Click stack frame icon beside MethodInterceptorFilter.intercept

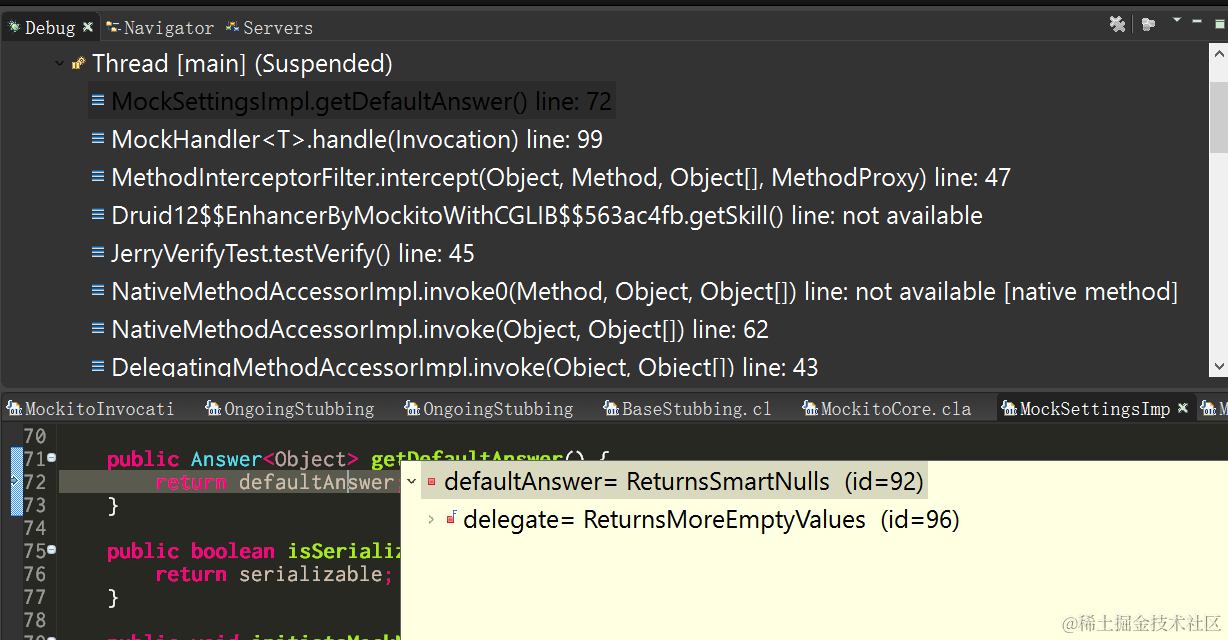(98, 178)
